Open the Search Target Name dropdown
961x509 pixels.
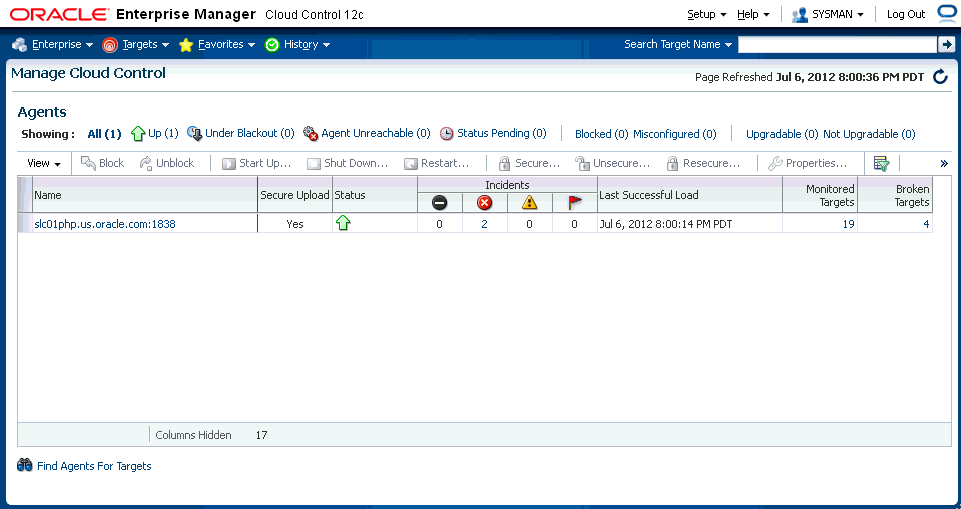point(678,44)
